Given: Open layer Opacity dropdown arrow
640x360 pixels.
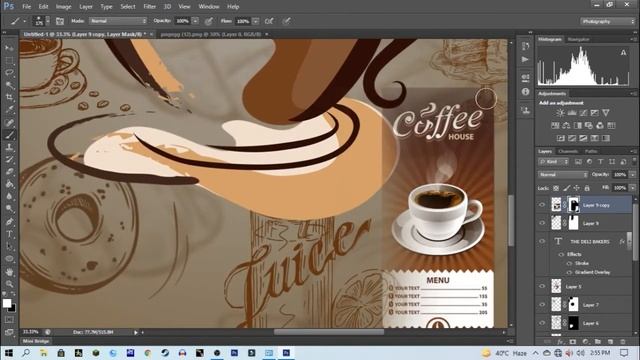Looking at the screenshot, I should pos(633,174).
